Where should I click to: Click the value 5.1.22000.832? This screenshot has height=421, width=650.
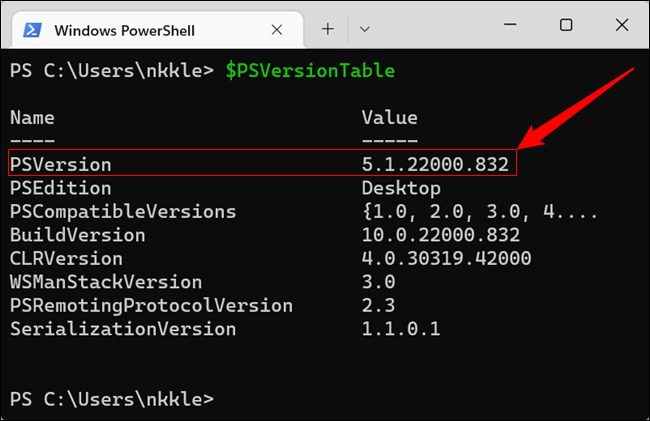(x=435, y=164)
